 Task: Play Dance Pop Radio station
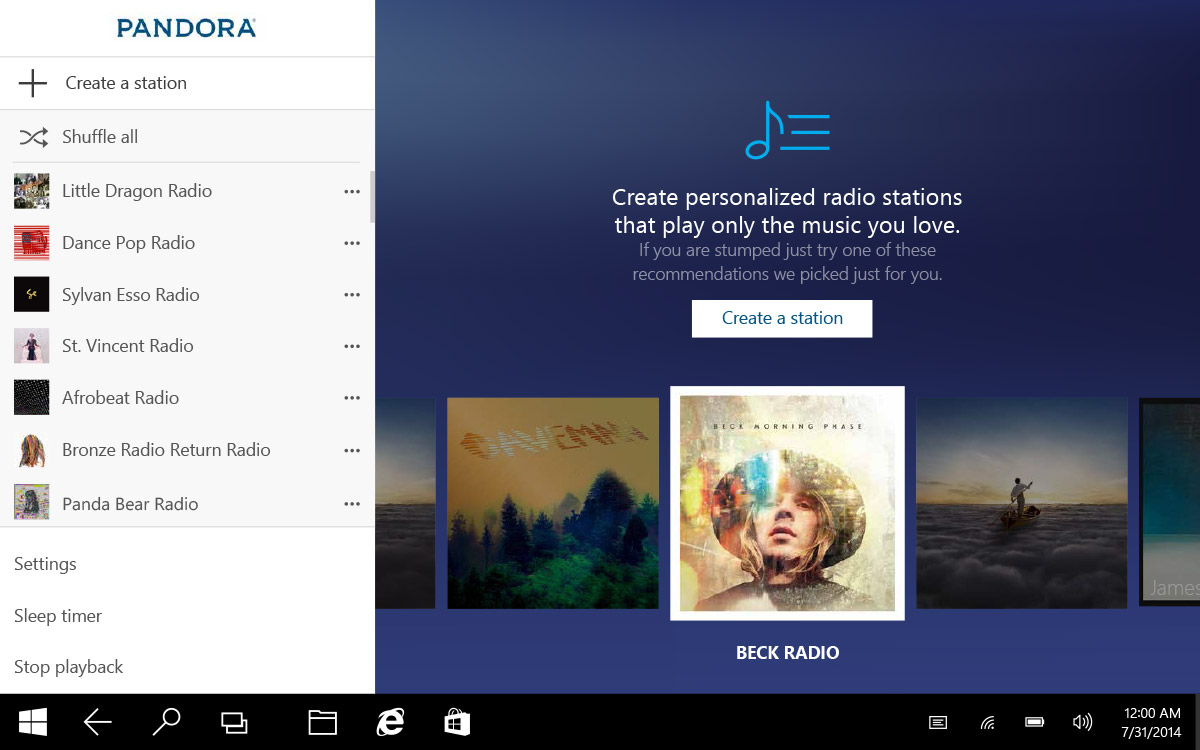point(128,243)
